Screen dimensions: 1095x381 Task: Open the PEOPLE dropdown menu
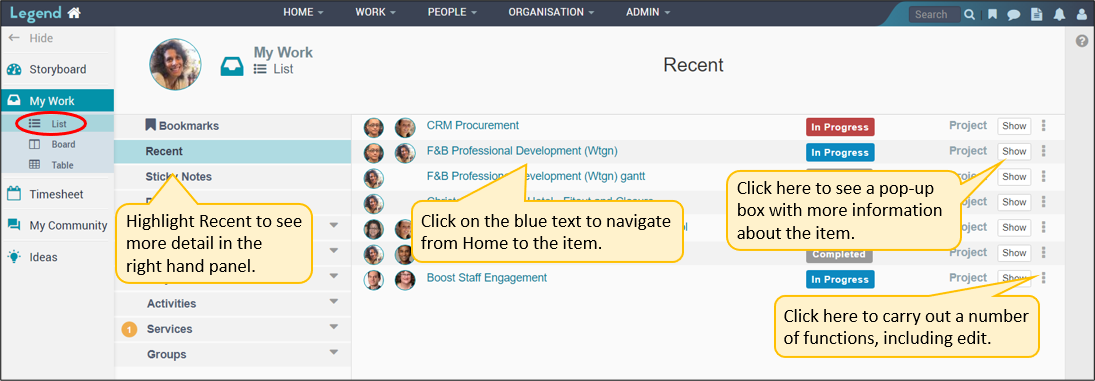click(x=453, y=13)
